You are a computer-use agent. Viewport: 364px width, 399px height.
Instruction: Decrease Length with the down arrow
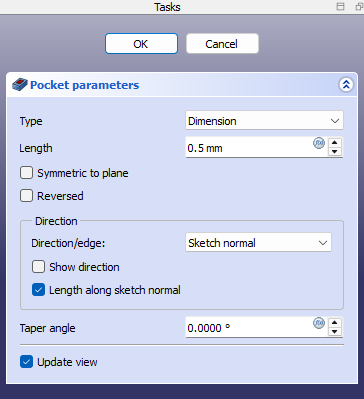[335, 152]
